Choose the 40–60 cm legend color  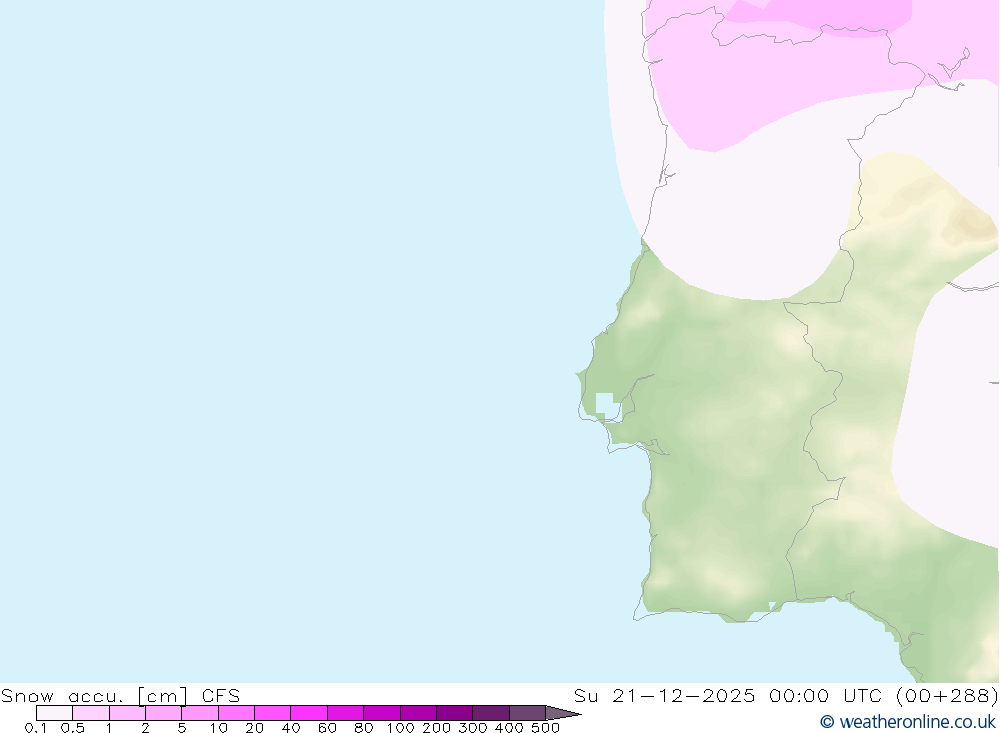tap(309, 713)
